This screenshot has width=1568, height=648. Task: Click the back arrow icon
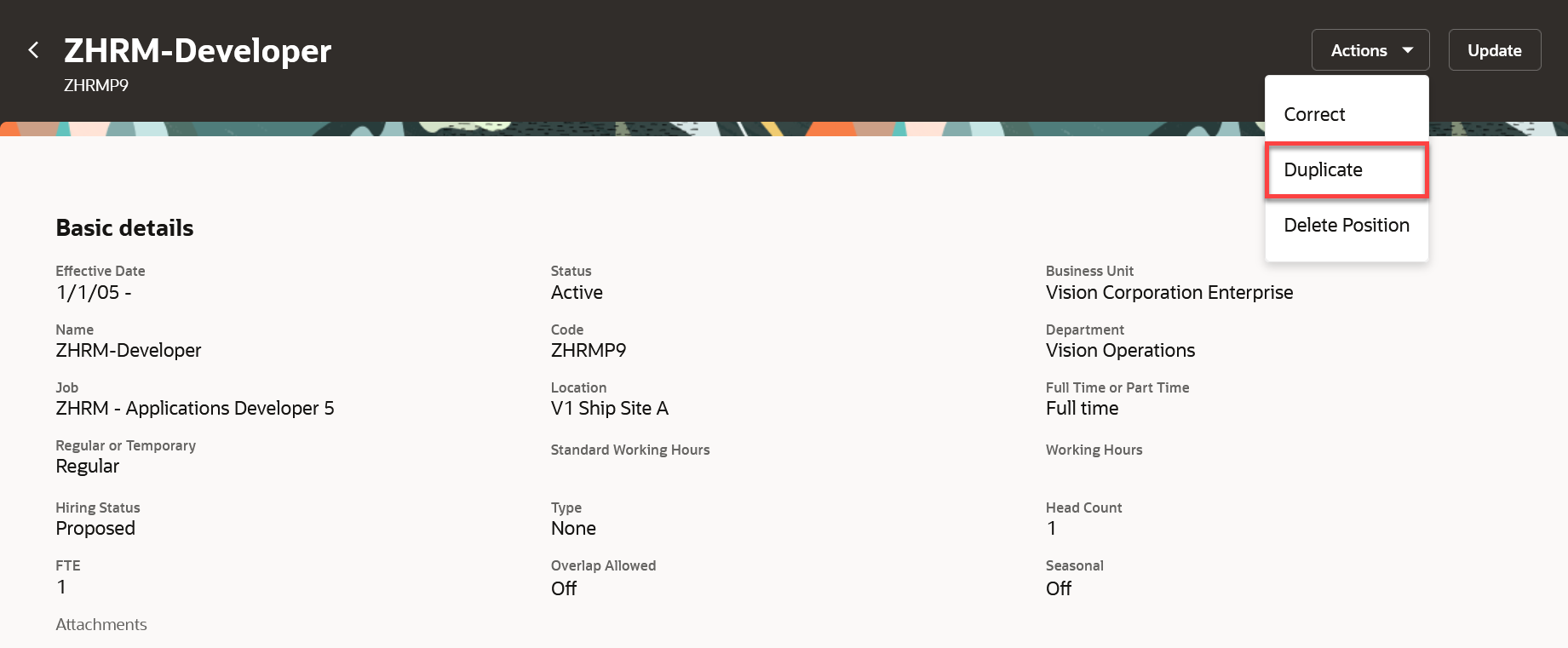(33, 50)
